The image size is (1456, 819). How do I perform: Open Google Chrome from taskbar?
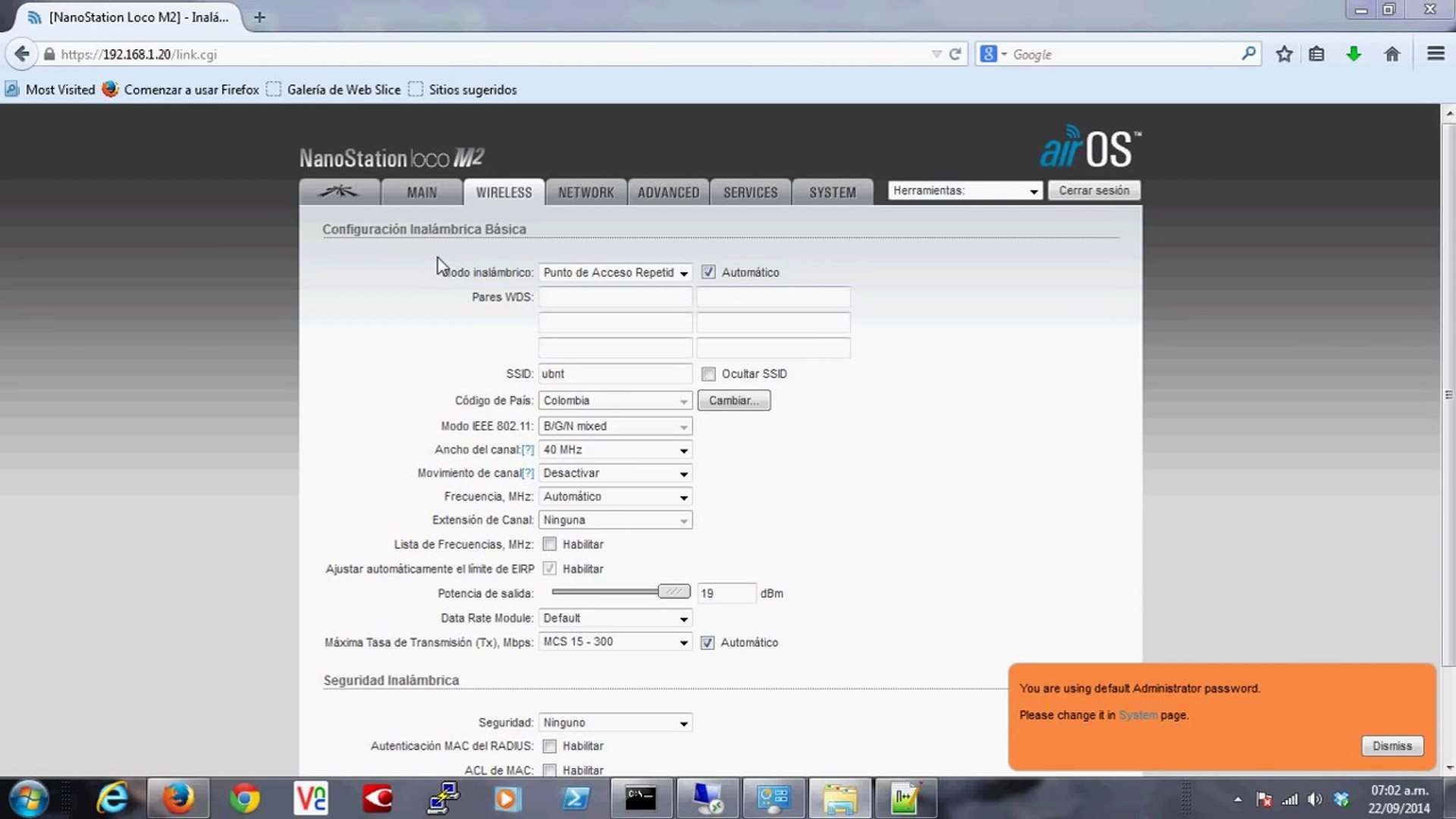point(244,799)
